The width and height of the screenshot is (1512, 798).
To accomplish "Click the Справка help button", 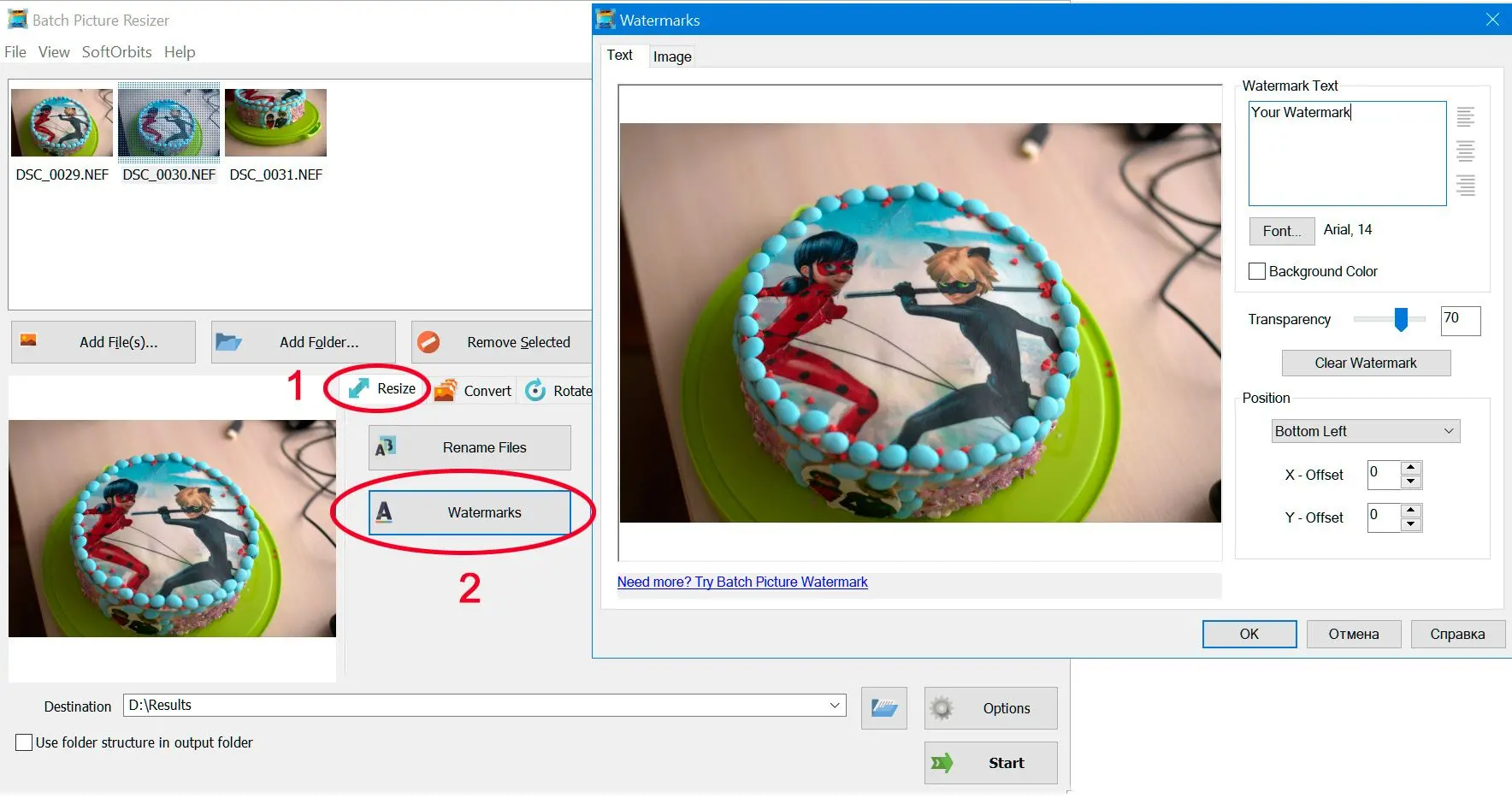I will [x=1457, y=634].
